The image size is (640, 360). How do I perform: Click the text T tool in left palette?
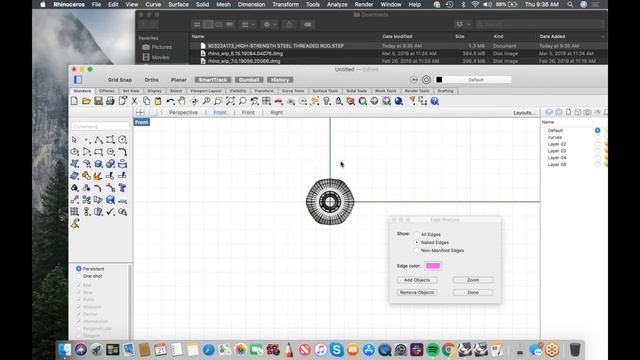(x=122, y=188)
